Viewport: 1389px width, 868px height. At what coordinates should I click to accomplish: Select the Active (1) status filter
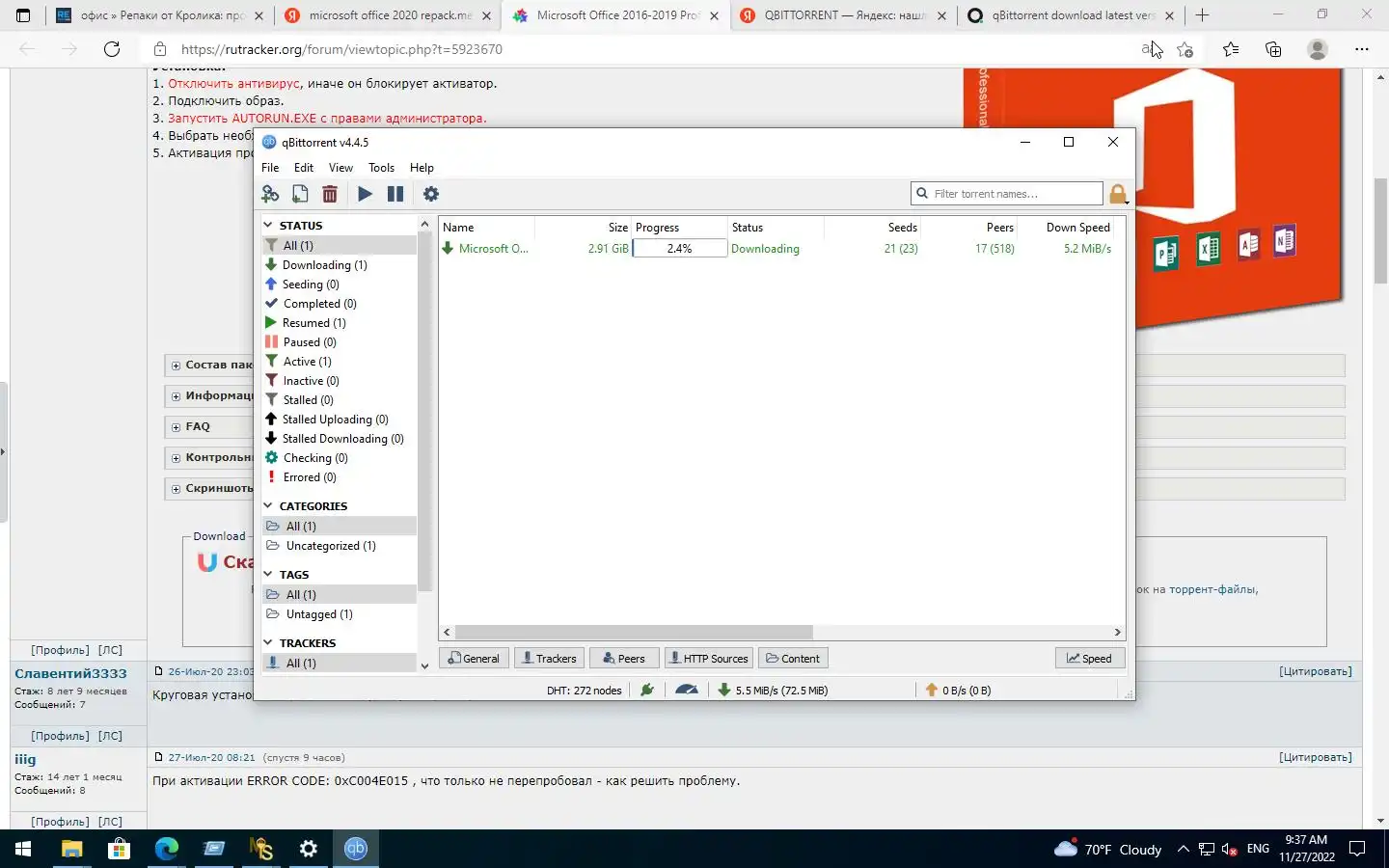coord(307,362)
